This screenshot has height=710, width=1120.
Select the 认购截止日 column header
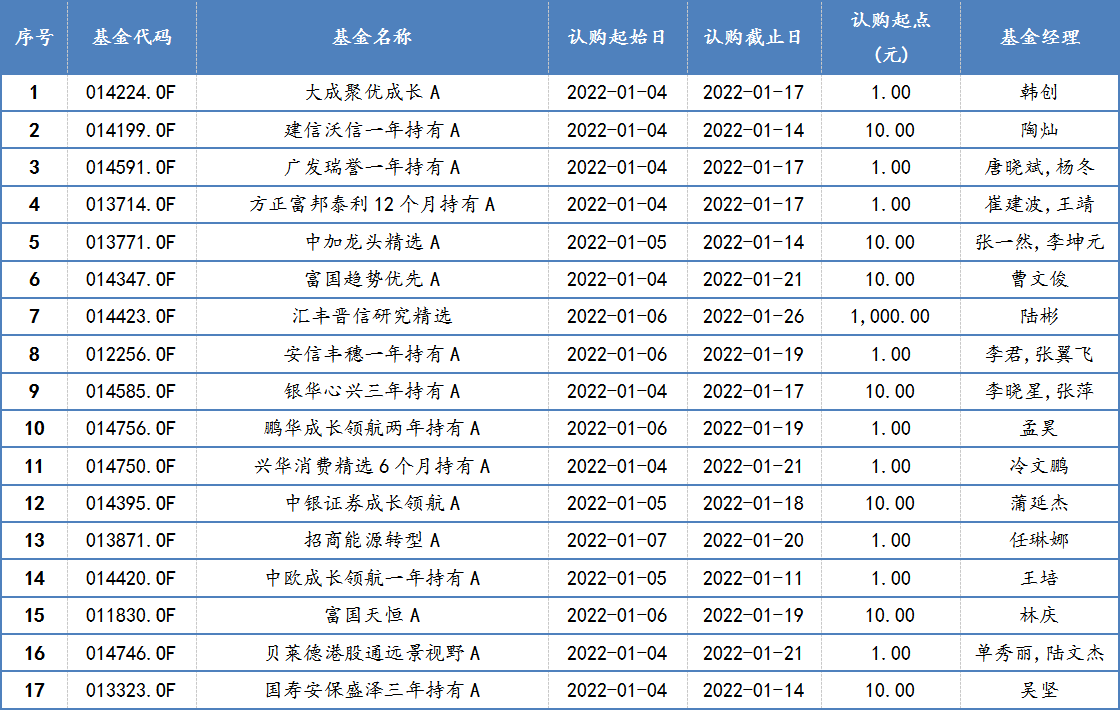pos(754,37)
